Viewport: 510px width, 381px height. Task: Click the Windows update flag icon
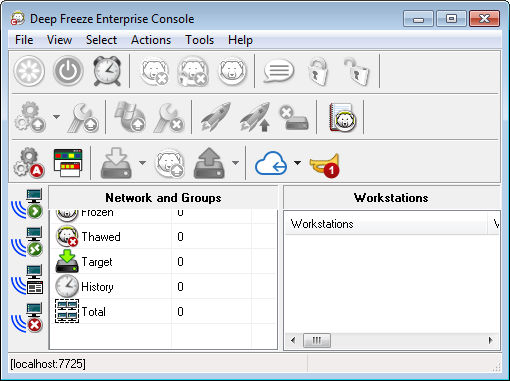(130, 117)
